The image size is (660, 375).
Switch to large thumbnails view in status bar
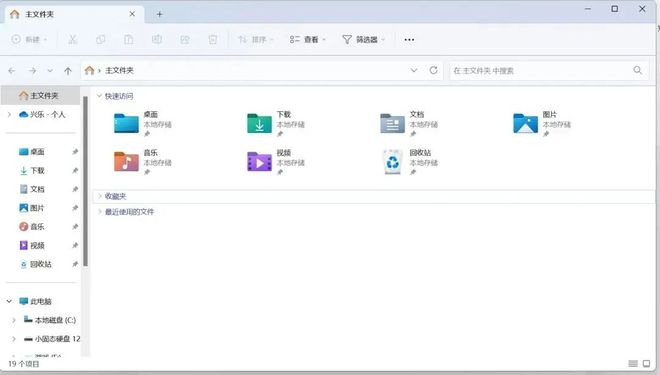pyautogui.click(x=646, y=364)
